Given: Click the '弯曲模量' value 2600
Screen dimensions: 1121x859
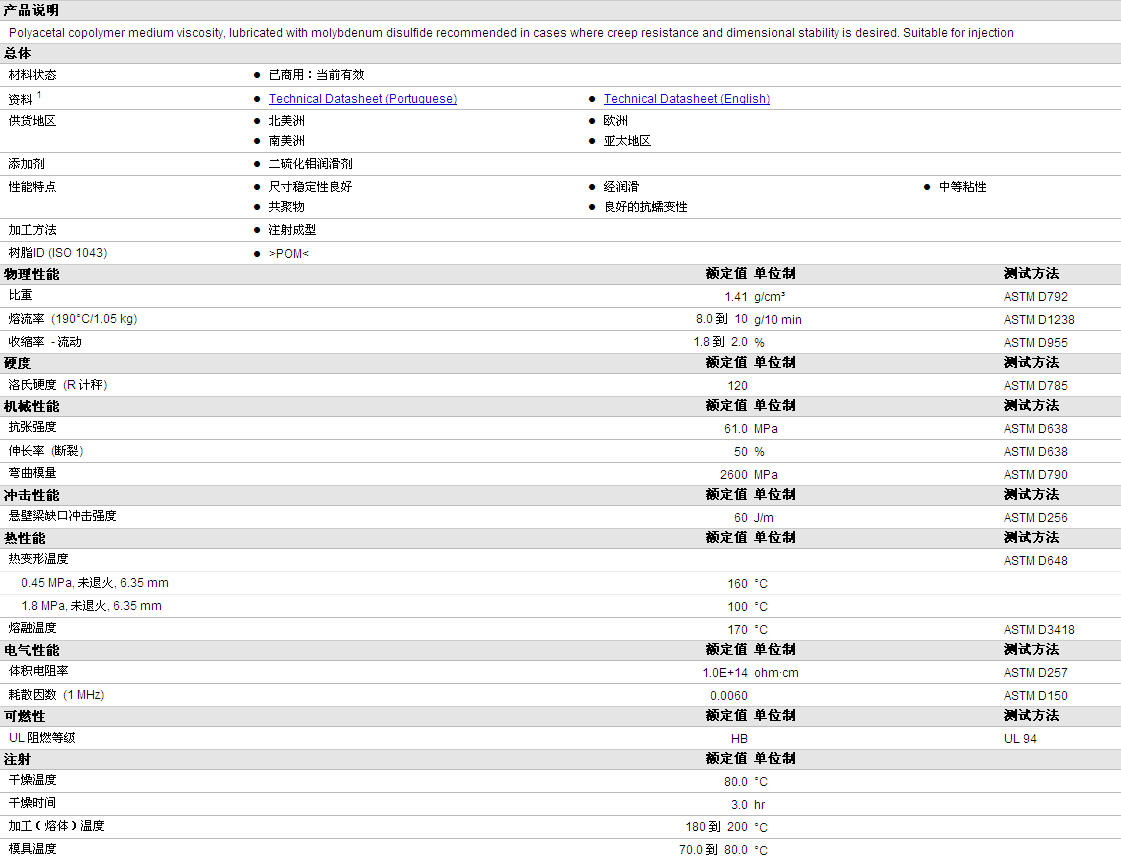Looking at the screenshot, I should 734,475.
